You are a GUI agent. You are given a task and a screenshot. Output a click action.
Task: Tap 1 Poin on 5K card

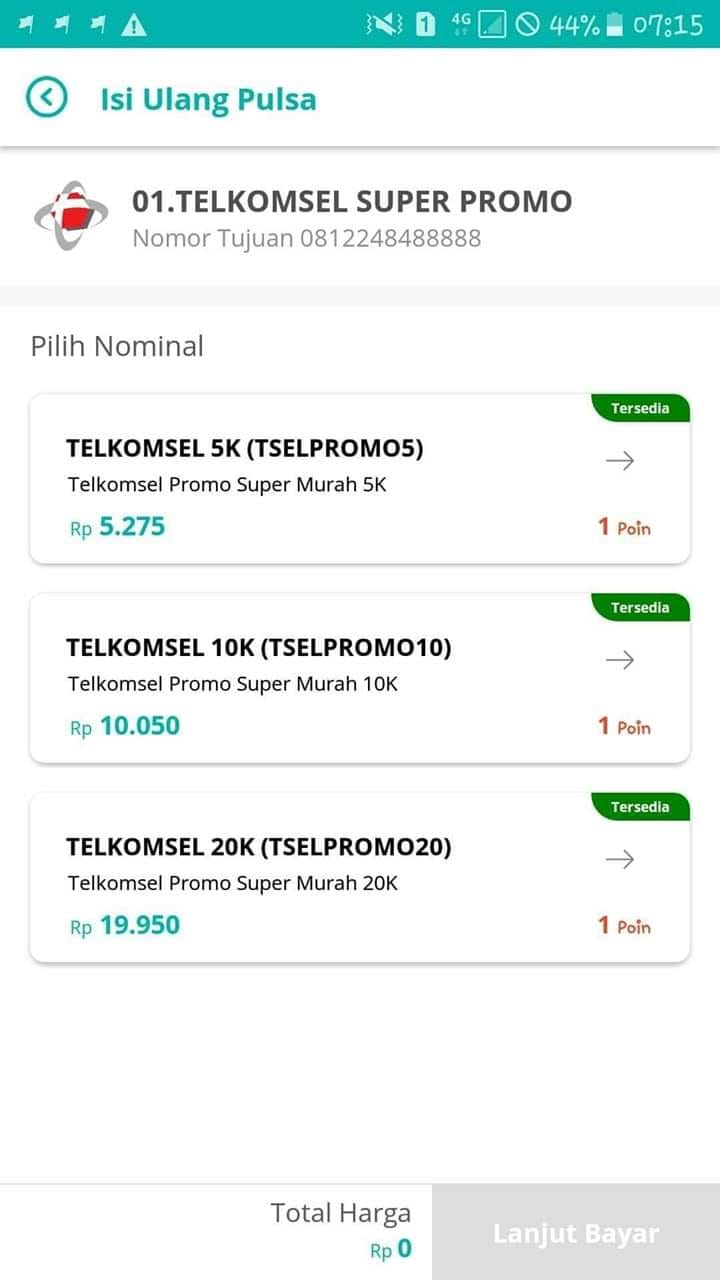624,527
